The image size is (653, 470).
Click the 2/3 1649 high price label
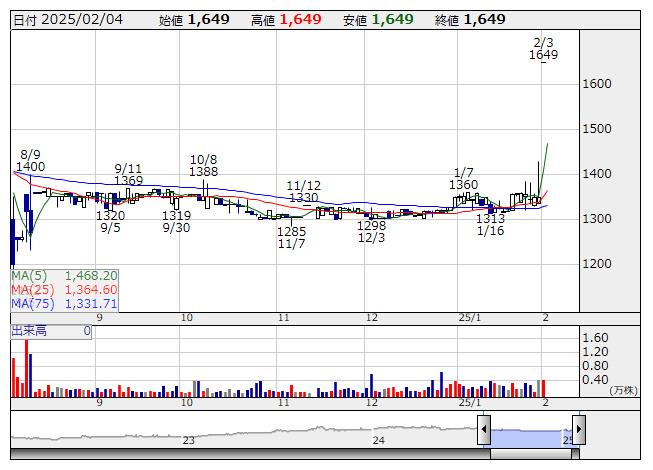coord(543,49)
